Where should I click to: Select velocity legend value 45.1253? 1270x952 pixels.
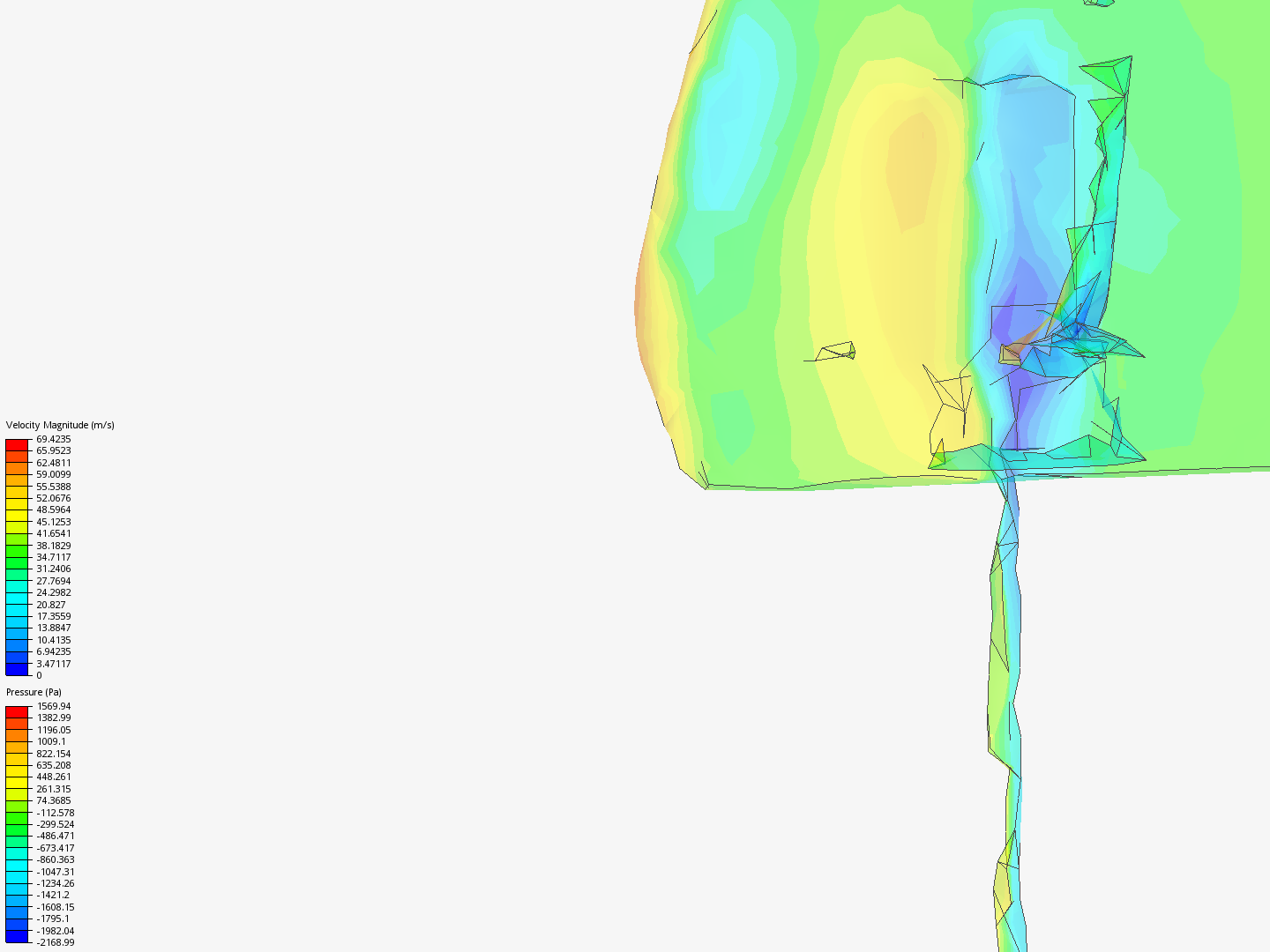(x=54, y=522)
